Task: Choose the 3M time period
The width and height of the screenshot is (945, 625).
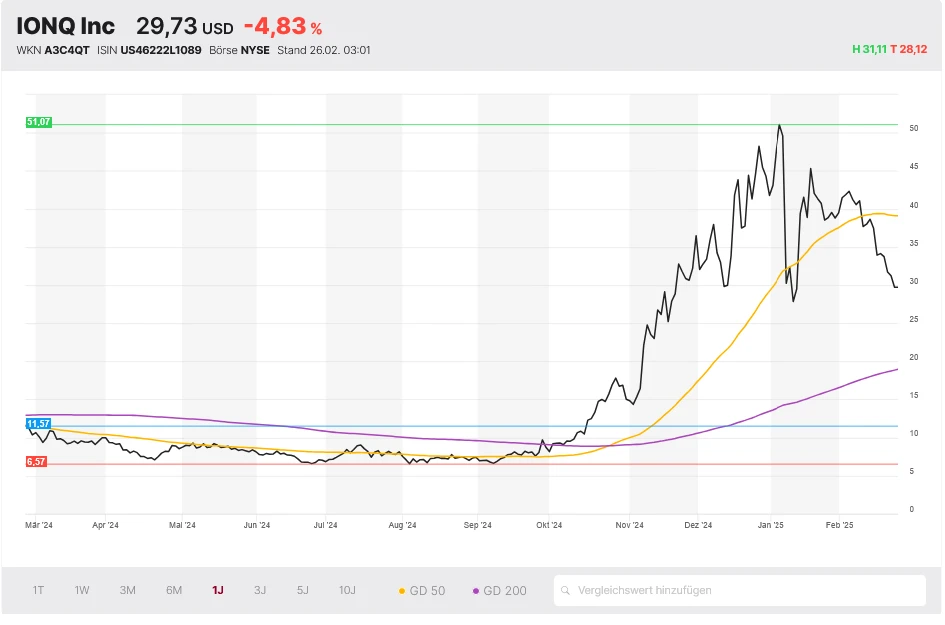Action: pyautogui.click(x=127, y=590)
